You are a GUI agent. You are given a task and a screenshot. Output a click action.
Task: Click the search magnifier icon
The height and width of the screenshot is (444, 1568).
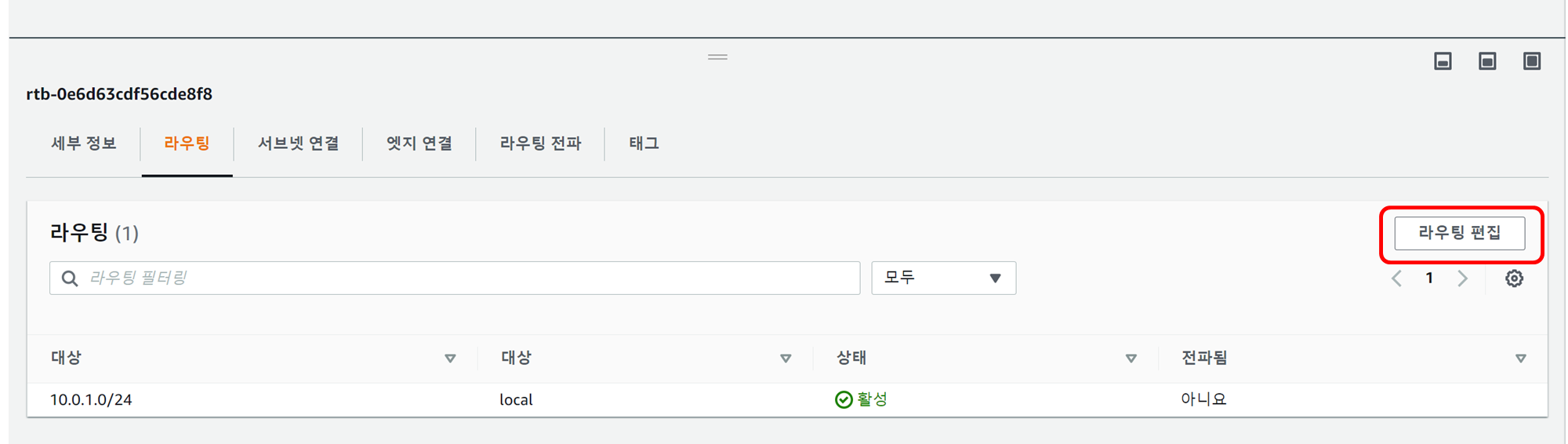(x=70, y=278)
